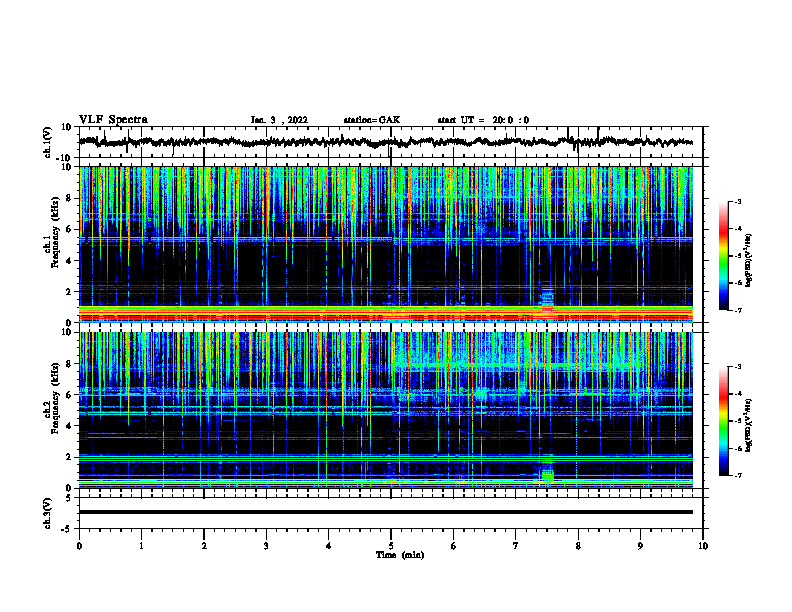Click time axis tick label "5"
This screenshot has width=792, height=612.
[x=391, y=546]
